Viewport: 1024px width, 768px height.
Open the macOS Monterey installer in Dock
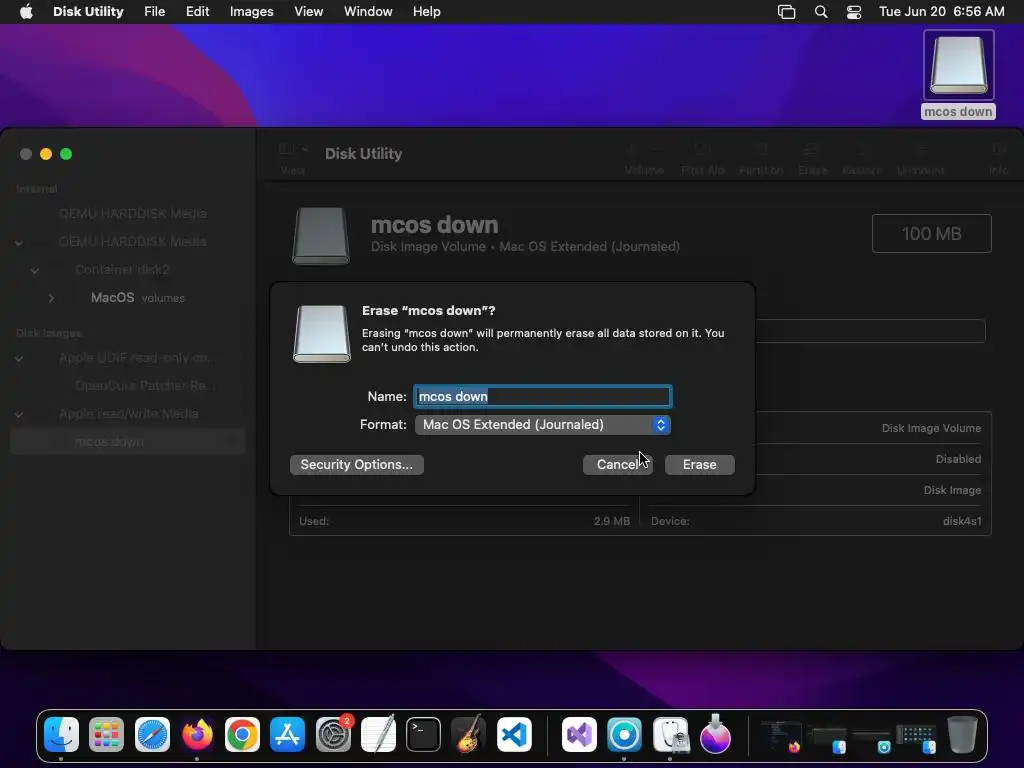pos(715,735)
